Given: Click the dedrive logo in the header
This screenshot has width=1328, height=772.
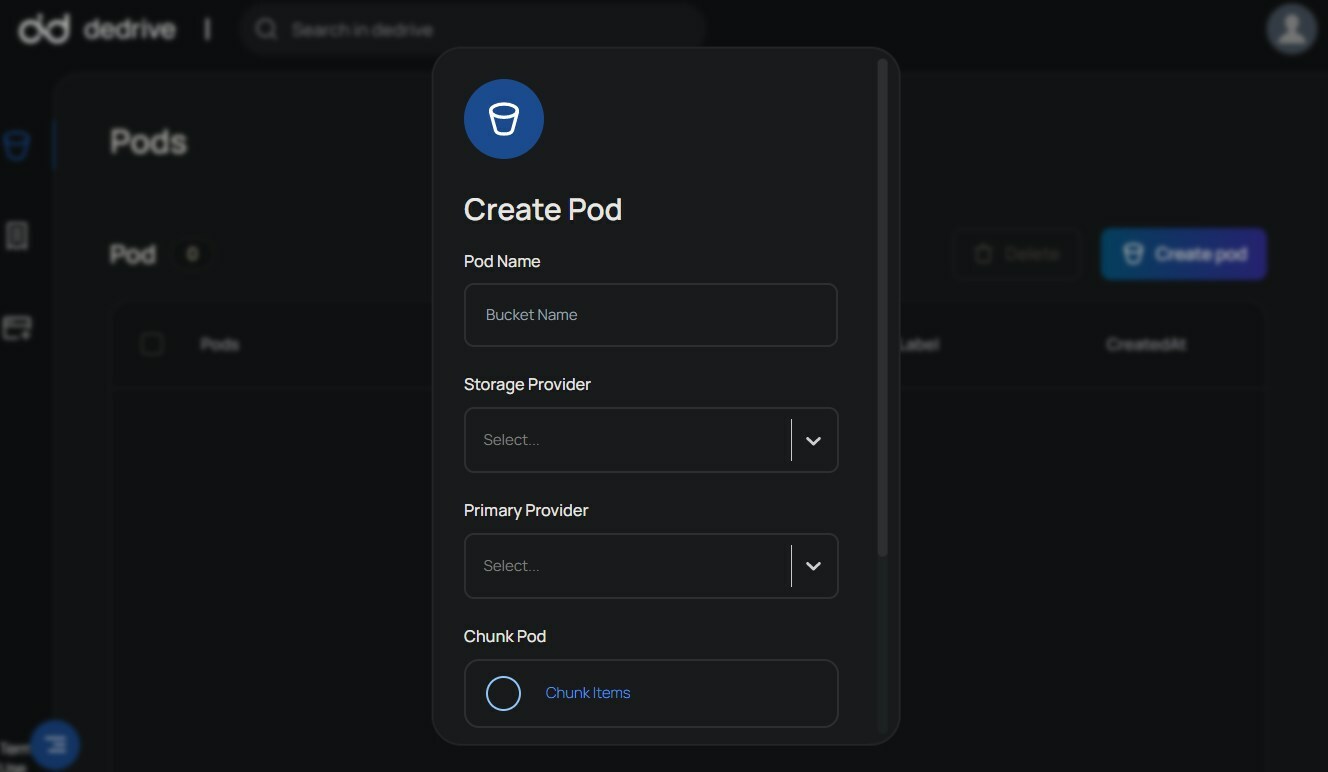Looking at the screenshot, I should point(96,30).
